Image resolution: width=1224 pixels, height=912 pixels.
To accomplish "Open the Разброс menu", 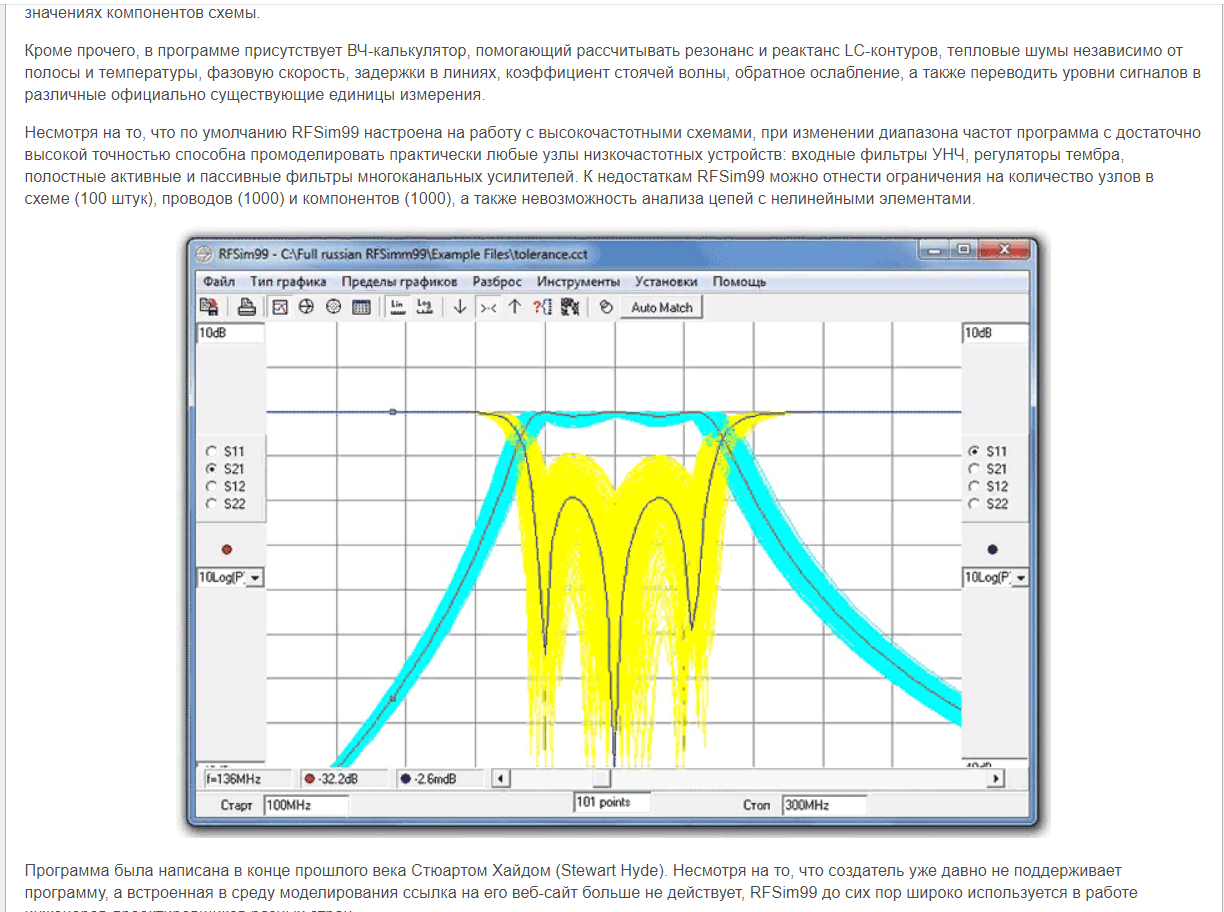I will 497,282.
